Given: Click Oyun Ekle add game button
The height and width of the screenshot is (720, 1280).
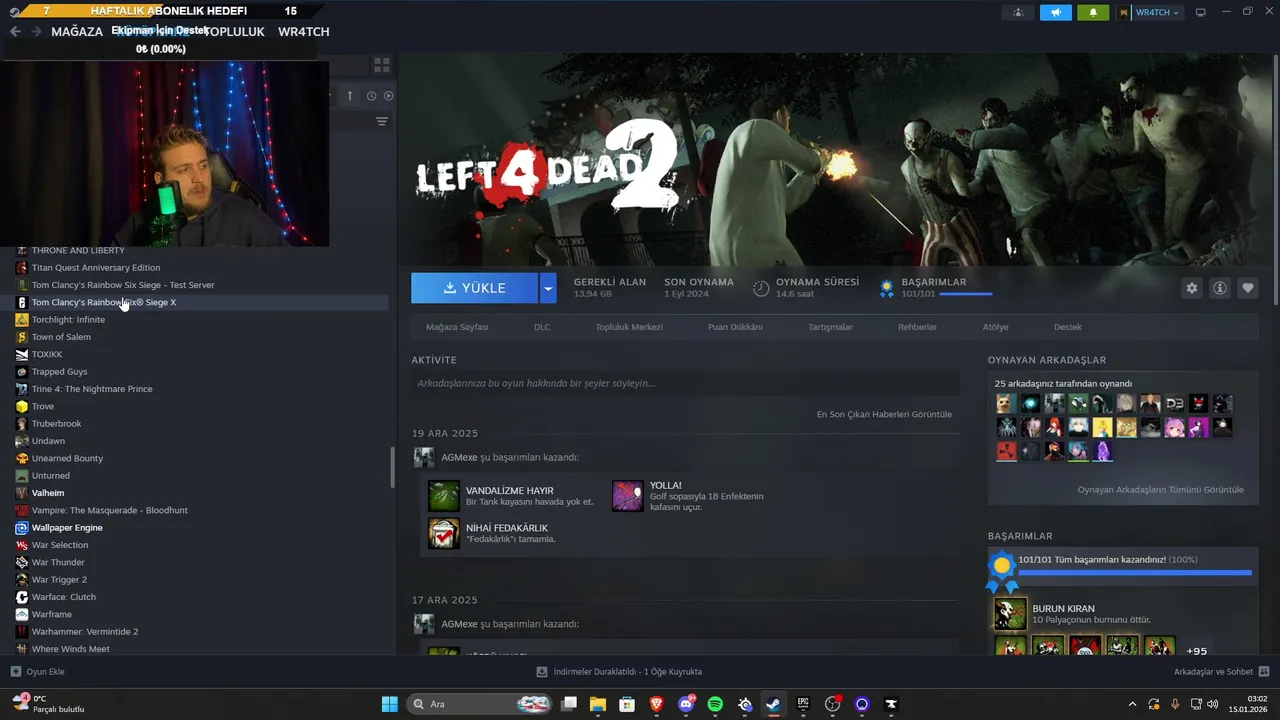Looking at the screenshot, I should 37,672.
